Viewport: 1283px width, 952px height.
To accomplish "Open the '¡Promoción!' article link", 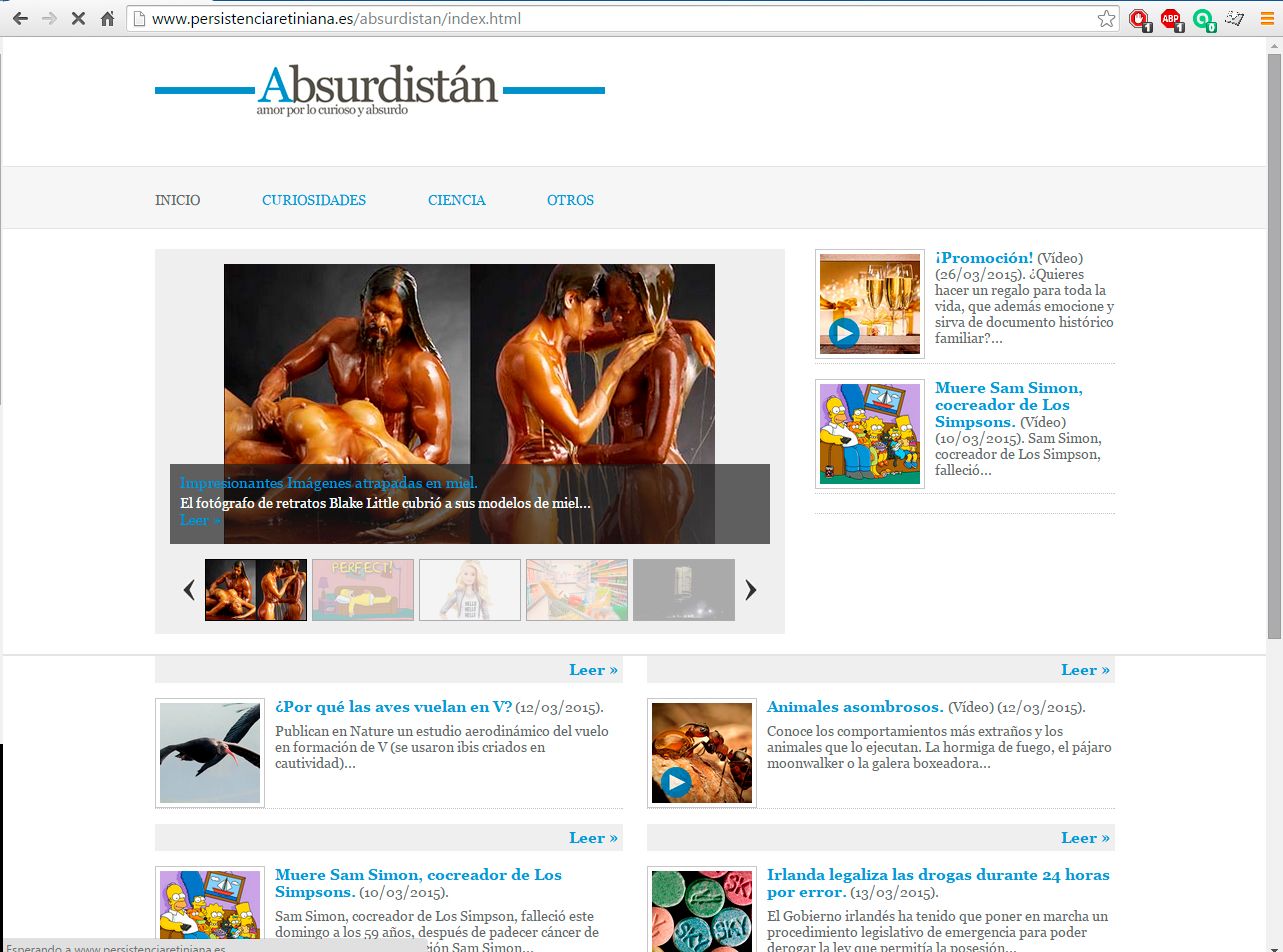I will point(984,258).
